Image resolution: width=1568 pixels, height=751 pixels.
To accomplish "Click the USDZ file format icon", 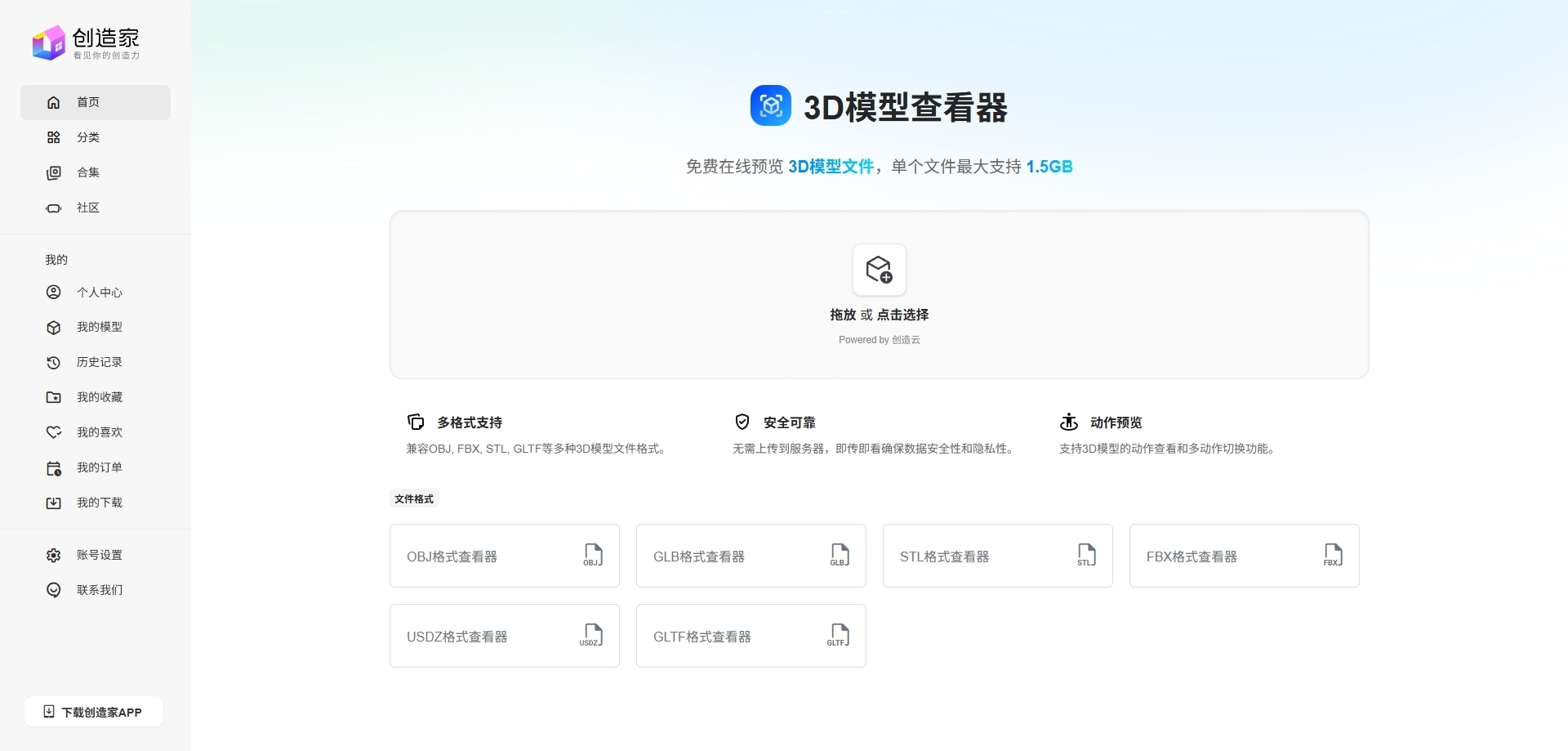I will point(592,635).
